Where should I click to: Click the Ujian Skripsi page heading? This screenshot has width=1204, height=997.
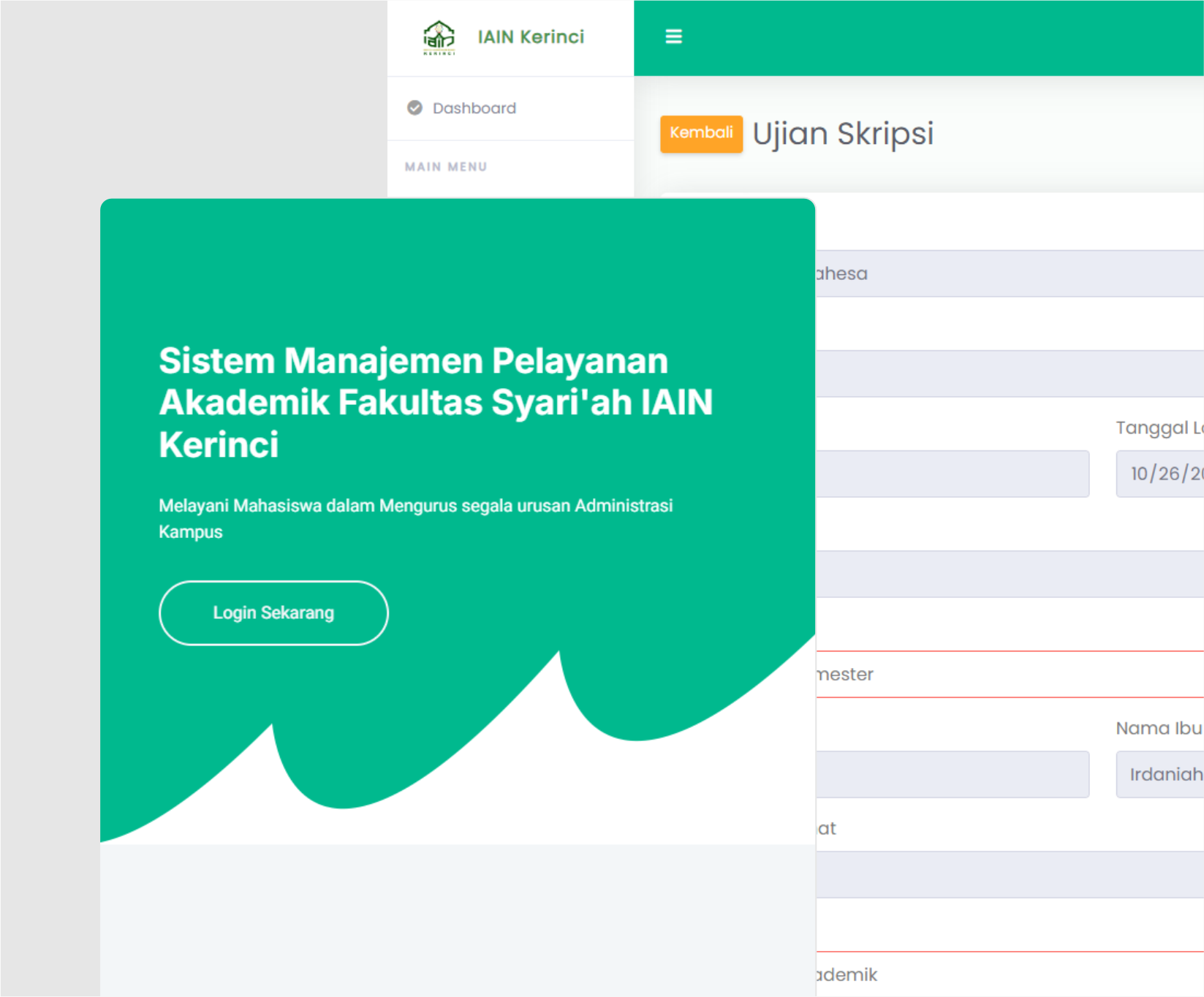click(843, 134)
